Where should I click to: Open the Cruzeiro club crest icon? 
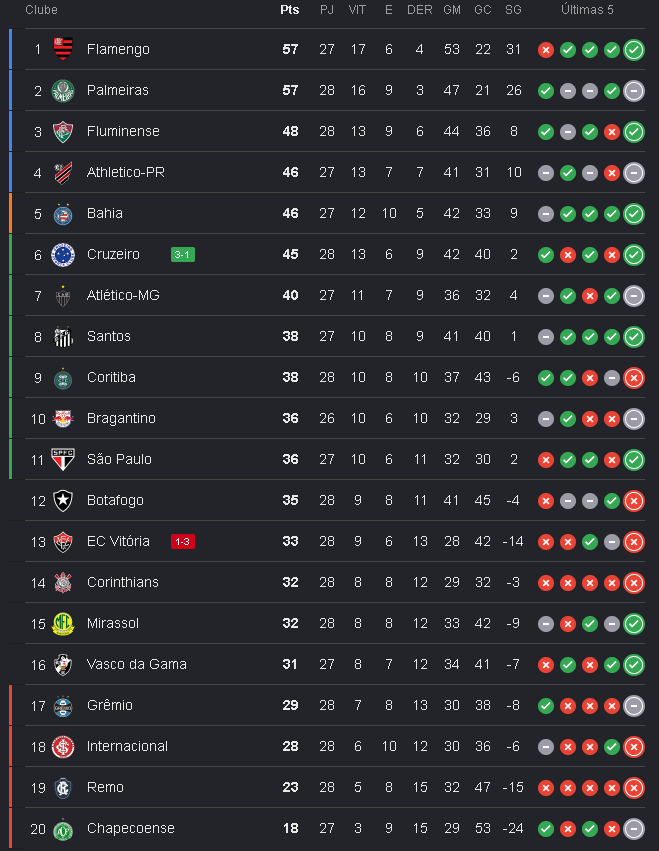63,255
